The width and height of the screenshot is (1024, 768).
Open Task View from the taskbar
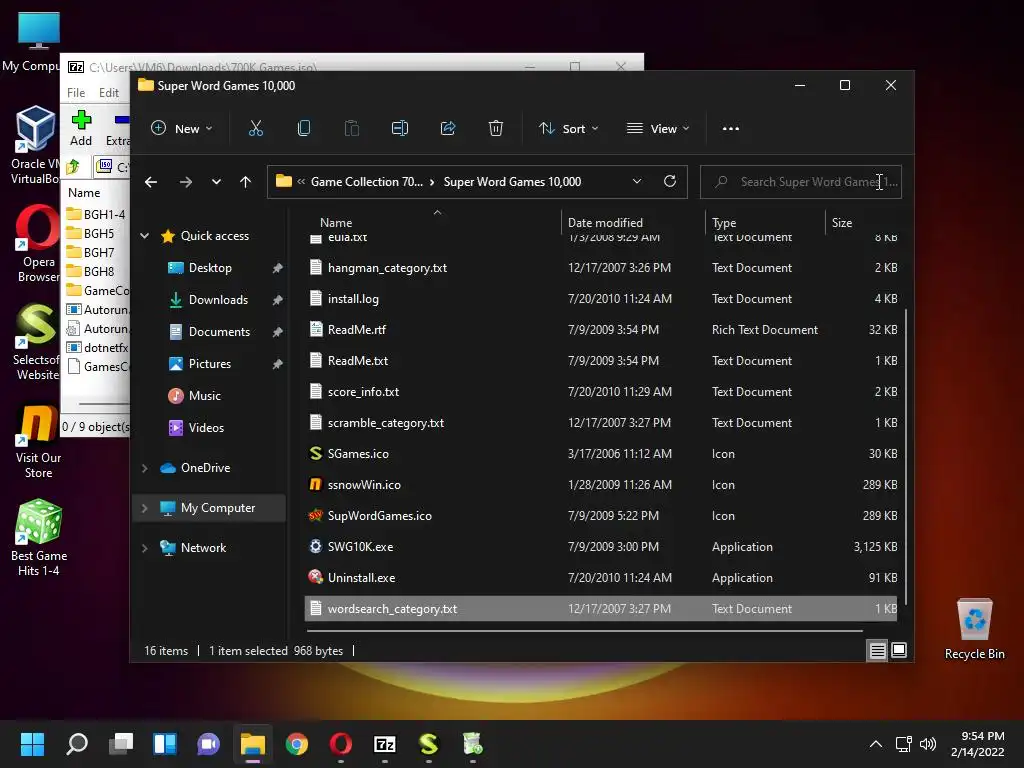point(121,744)
